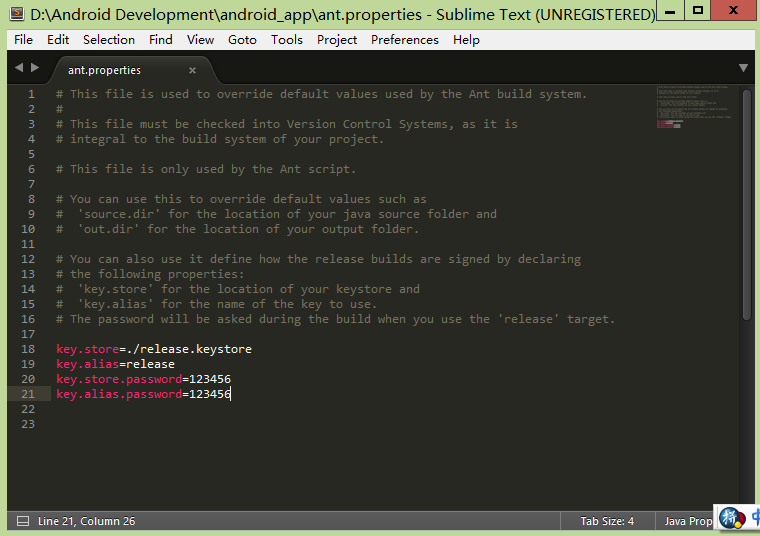This screenshot has width=760, height=536.
Task: Close the ant.properties tab
Action: coord(192,71)
